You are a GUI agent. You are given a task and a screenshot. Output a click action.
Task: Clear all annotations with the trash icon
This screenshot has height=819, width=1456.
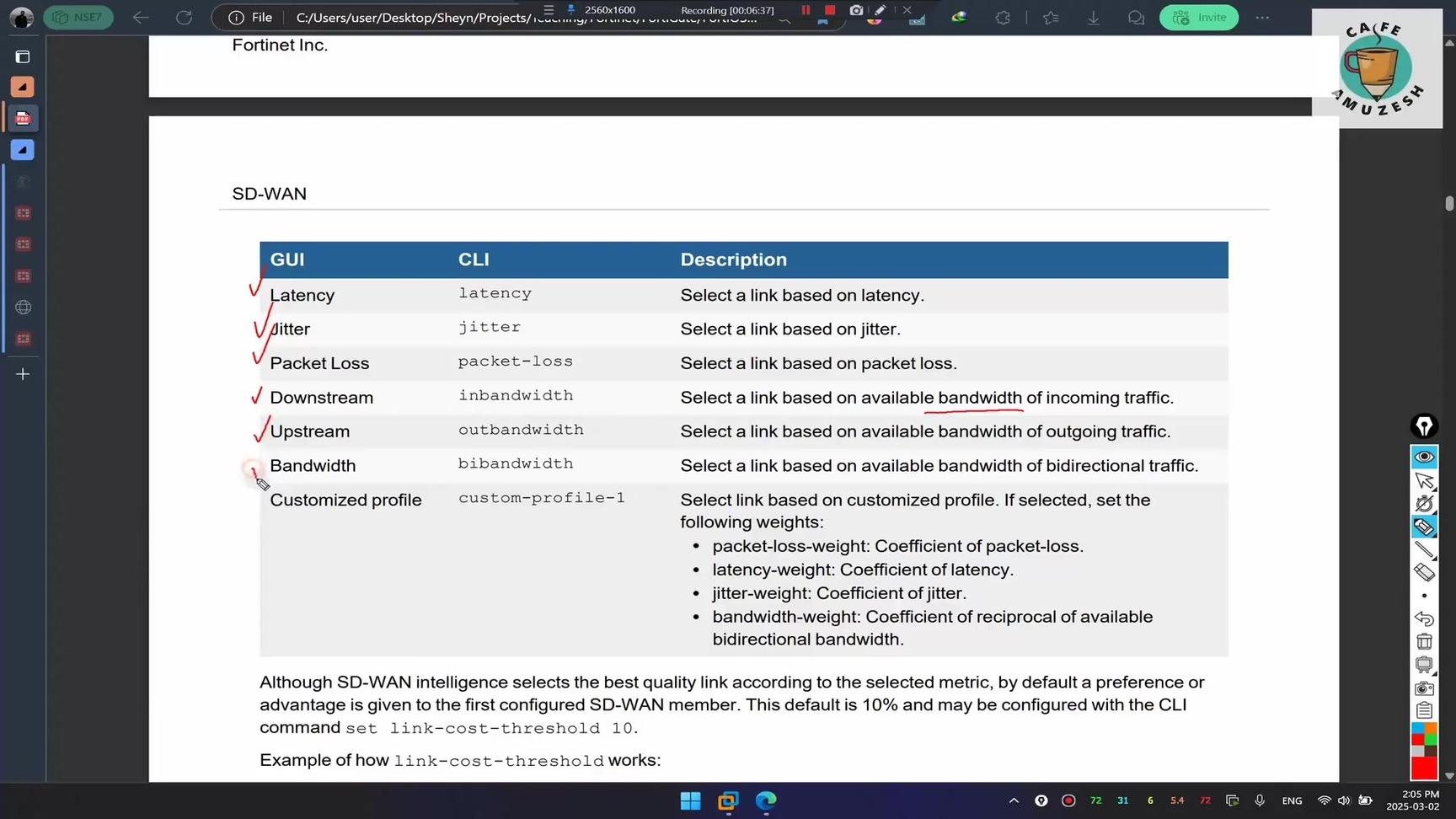1424,641
